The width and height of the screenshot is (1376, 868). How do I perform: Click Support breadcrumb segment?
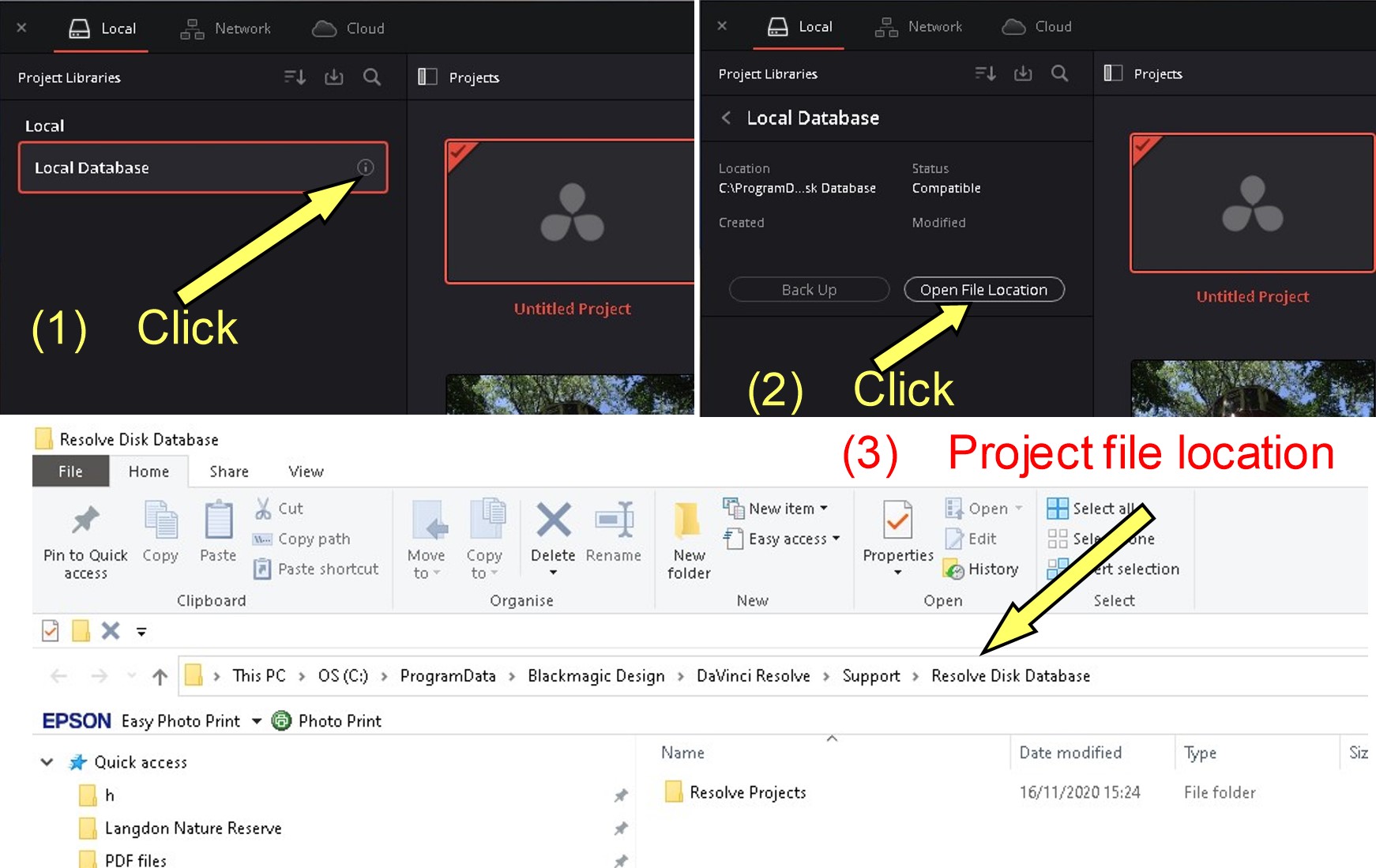pos(871,676)
